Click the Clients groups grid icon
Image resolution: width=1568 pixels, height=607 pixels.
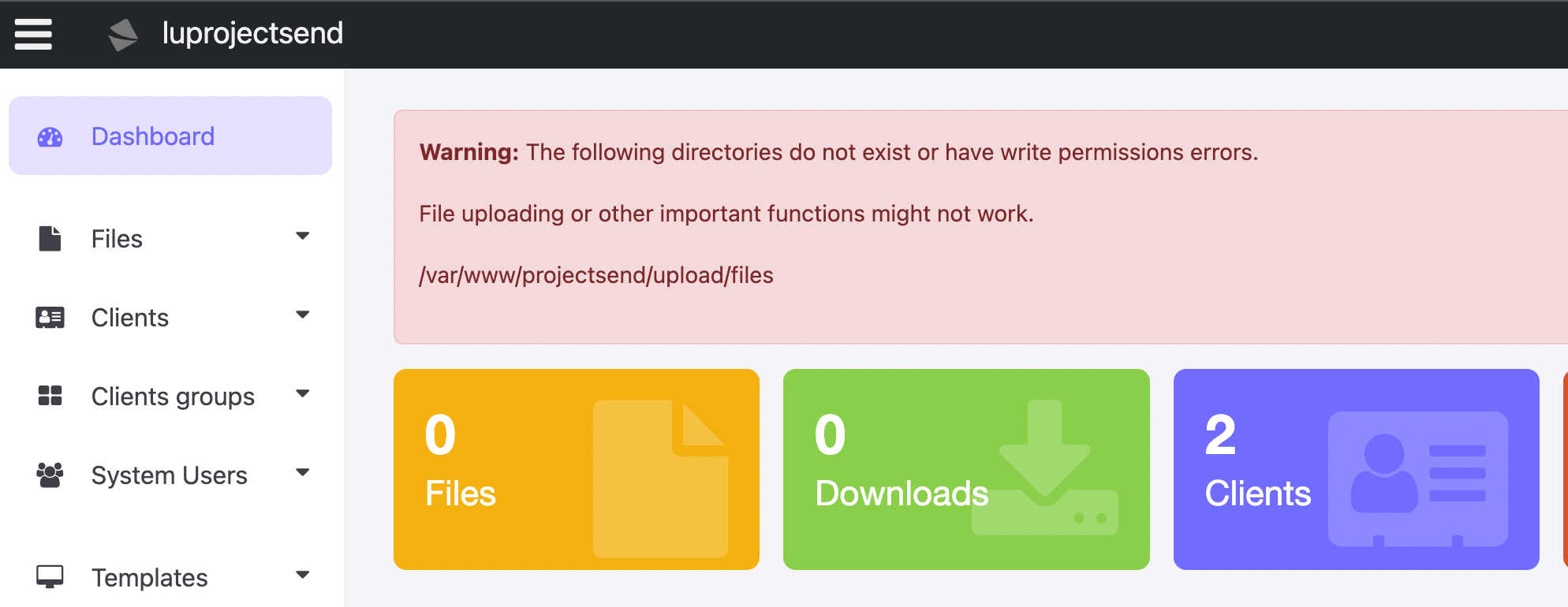49,396
